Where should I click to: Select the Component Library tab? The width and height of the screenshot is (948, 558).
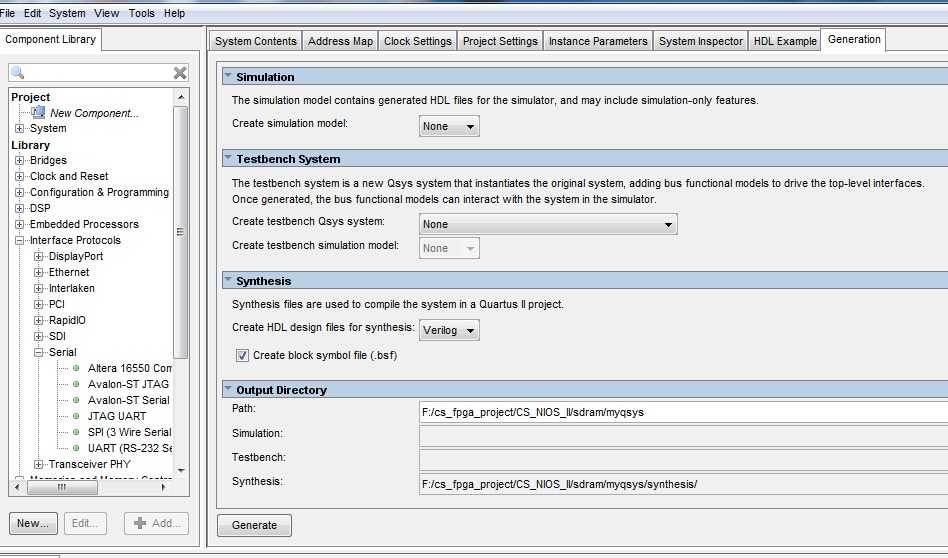[x=50, y=39]
